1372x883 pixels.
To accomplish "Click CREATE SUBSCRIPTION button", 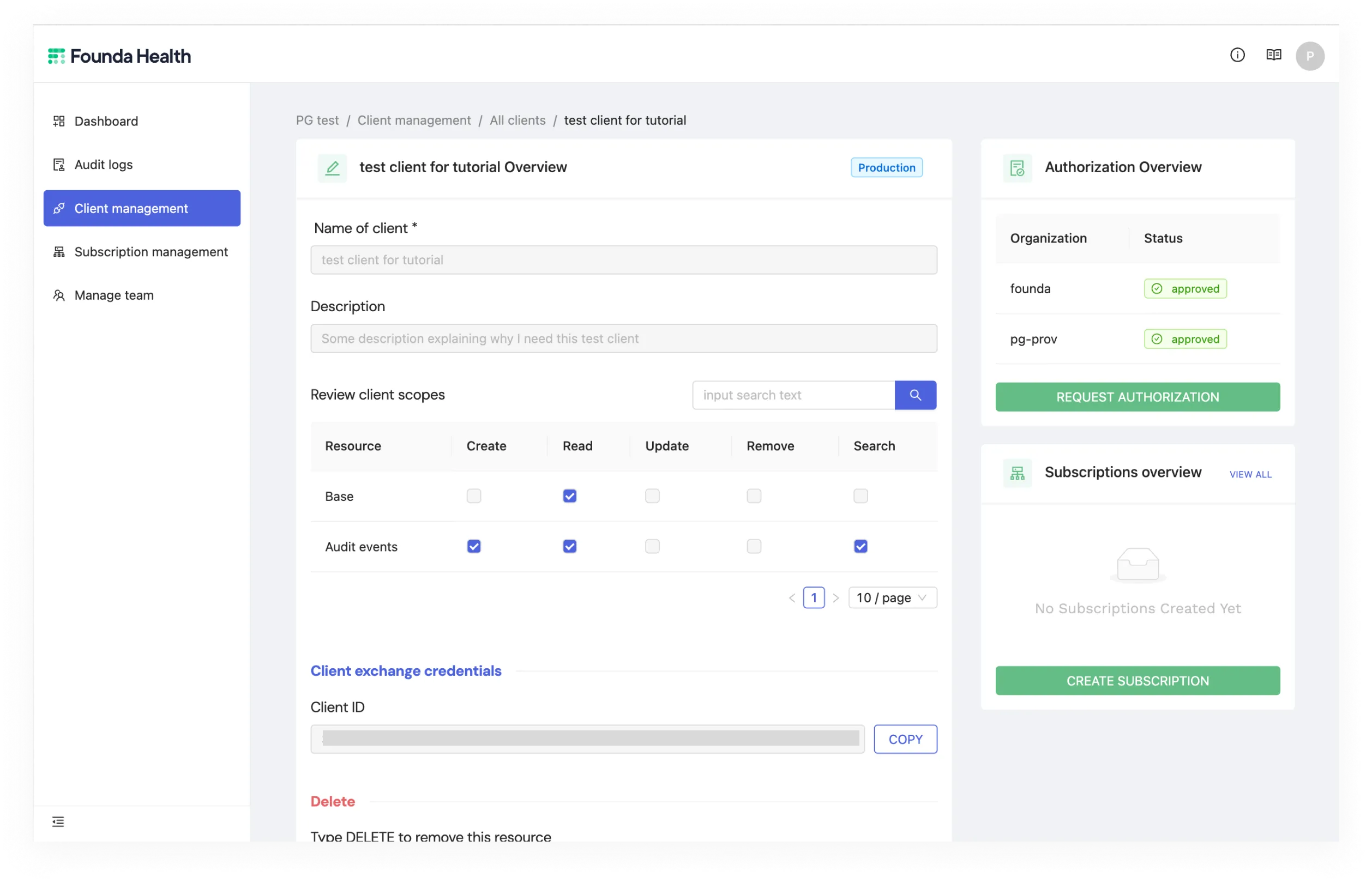I will (x=1138, y=681).
